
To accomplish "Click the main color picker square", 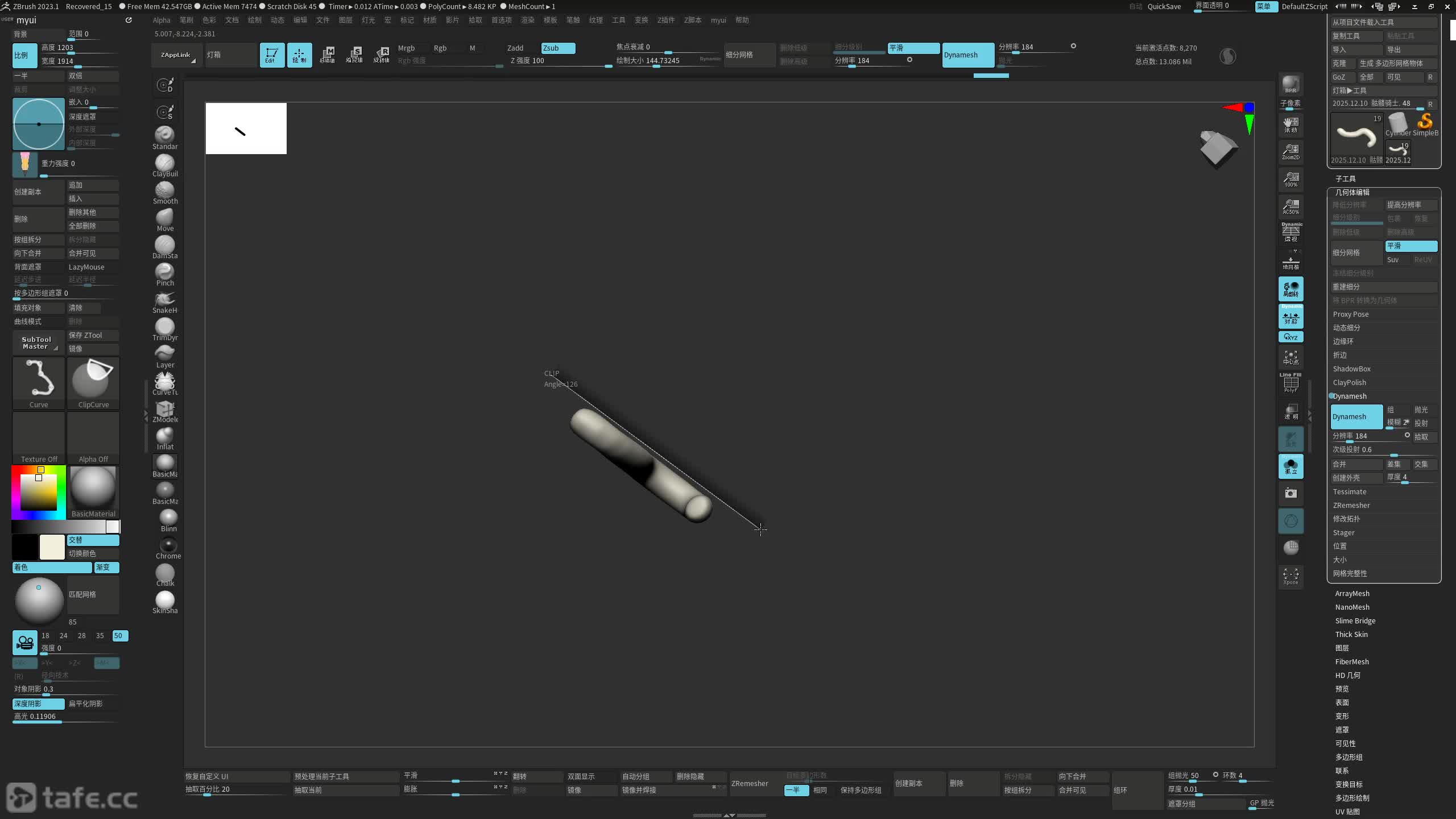I will [39, 492].
